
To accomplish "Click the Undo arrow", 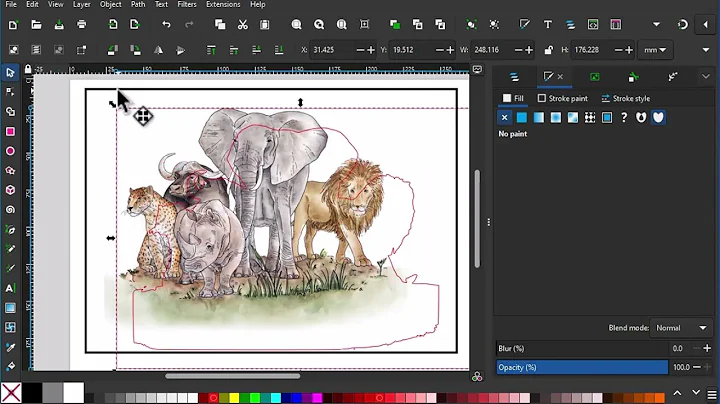I will click(166, 25).
